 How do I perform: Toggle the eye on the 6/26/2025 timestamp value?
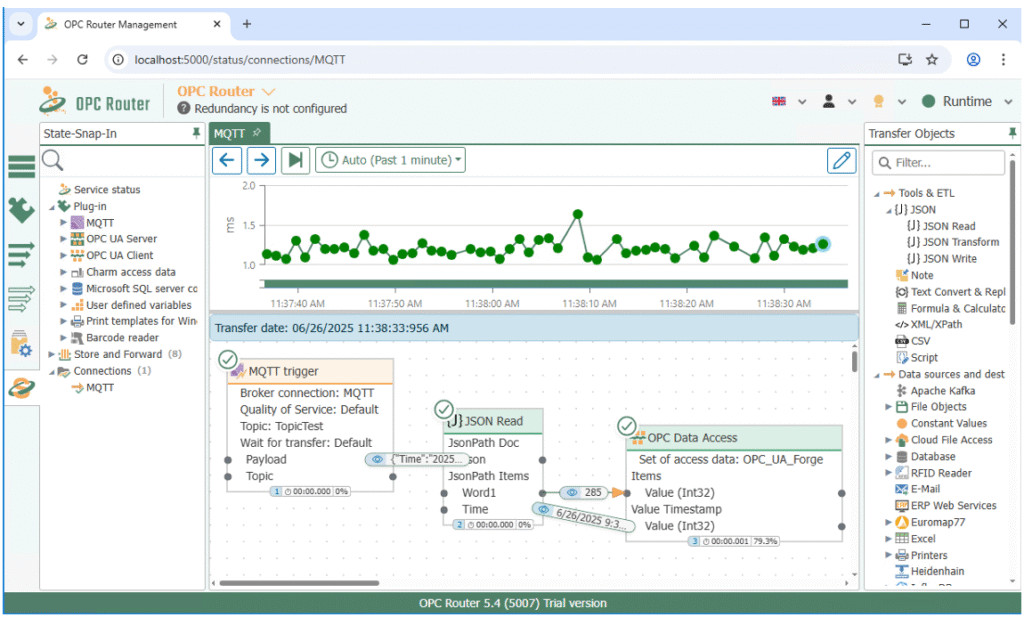click(543, 509)
